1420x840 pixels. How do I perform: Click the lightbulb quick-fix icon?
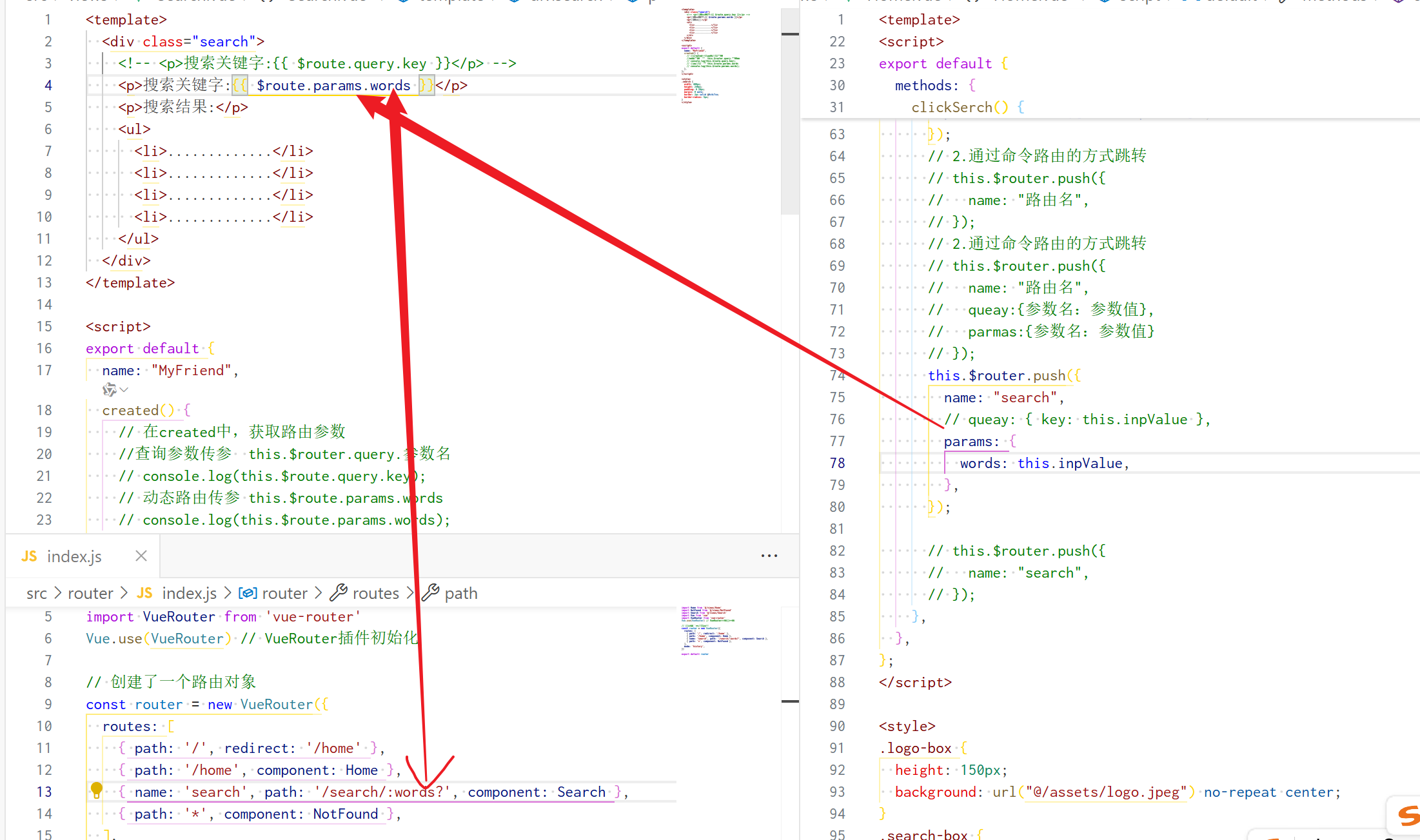point(97,789)
